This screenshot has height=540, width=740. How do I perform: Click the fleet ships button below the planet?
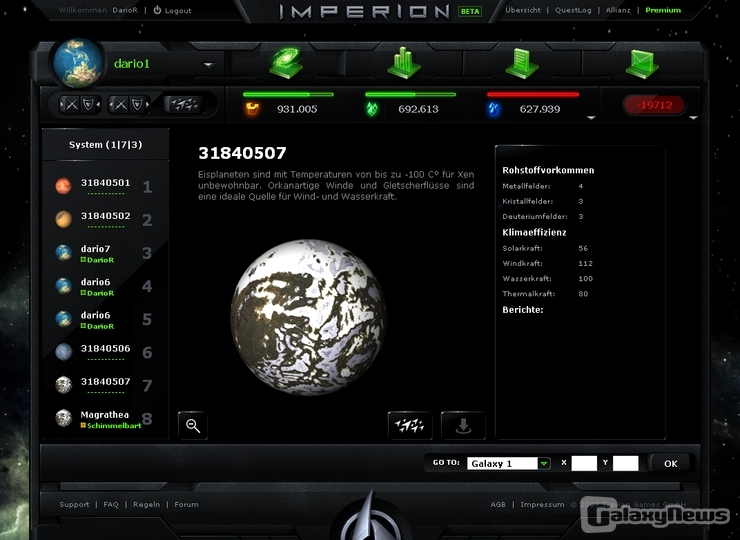pos(410,425)
